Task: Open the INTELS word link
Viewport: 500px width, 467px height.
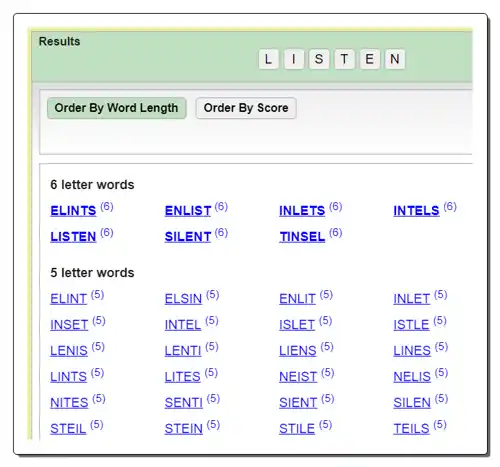Action: tap(416, 211)
